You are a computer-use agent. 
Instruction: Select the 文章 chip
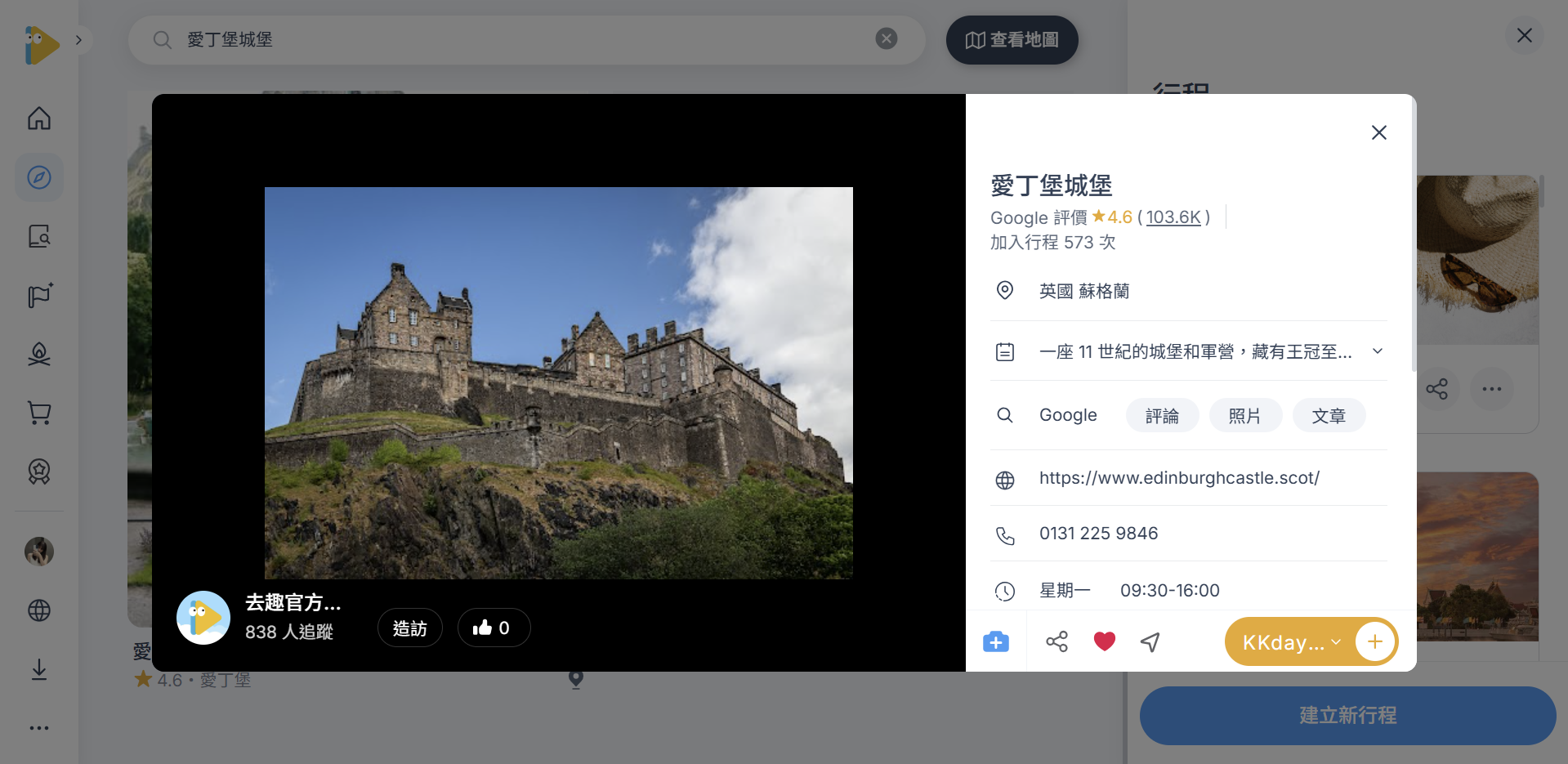[1329, 416]
